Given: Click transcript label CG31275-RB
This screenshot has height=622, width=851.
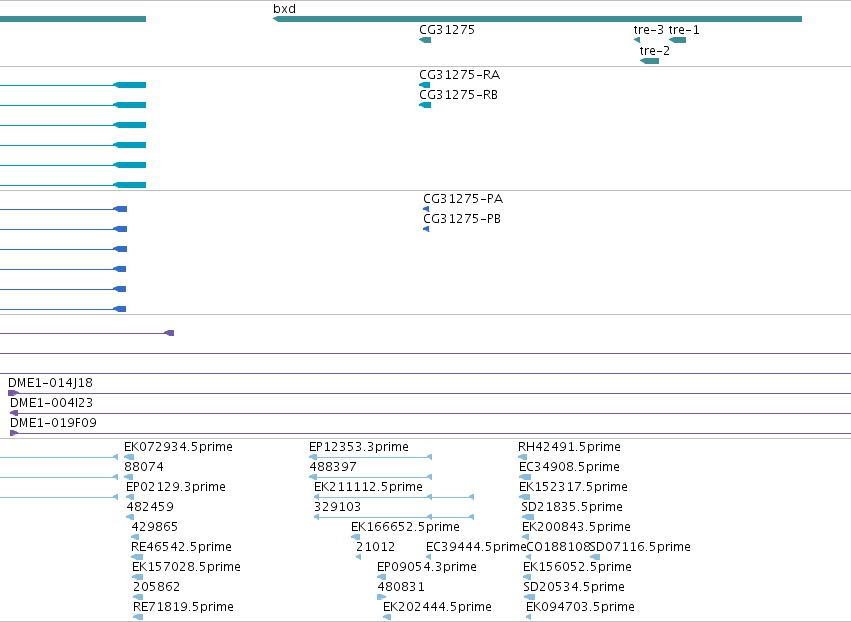Looking at the screenshot, I should [458, 94].
